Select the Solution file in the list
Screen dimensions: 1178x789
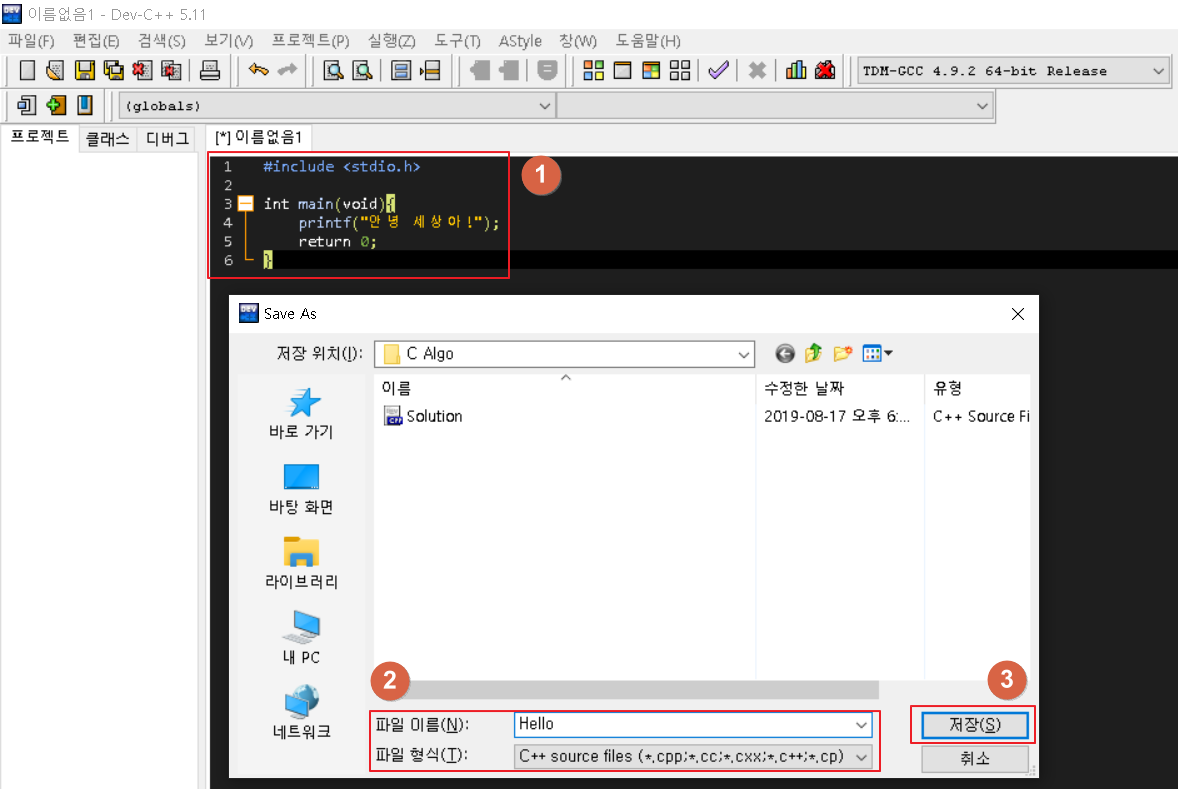pos(423,416)
